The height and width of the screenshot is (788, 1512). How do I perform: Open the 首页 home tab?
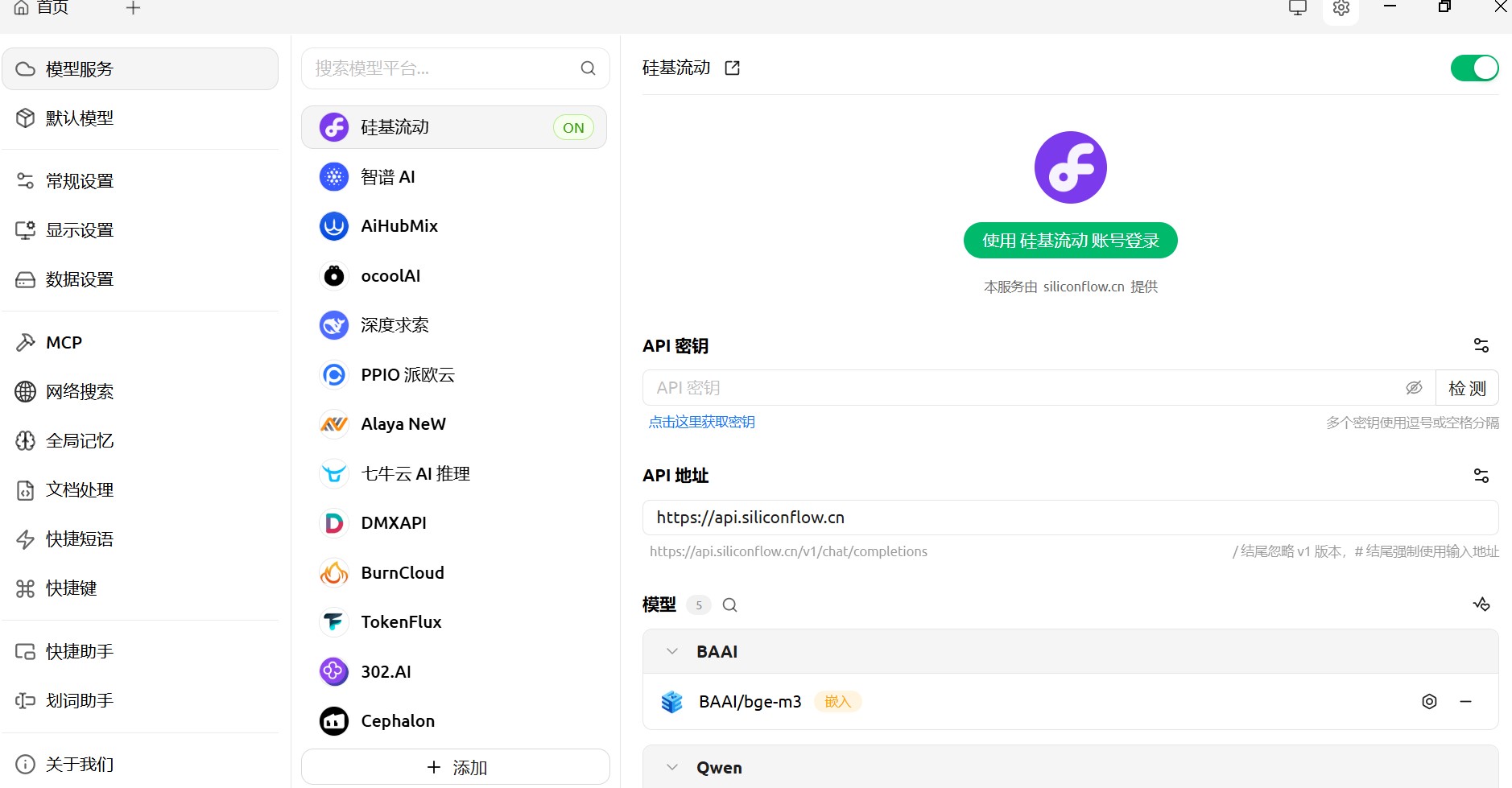pyautogui.click(x=42, y=8)
